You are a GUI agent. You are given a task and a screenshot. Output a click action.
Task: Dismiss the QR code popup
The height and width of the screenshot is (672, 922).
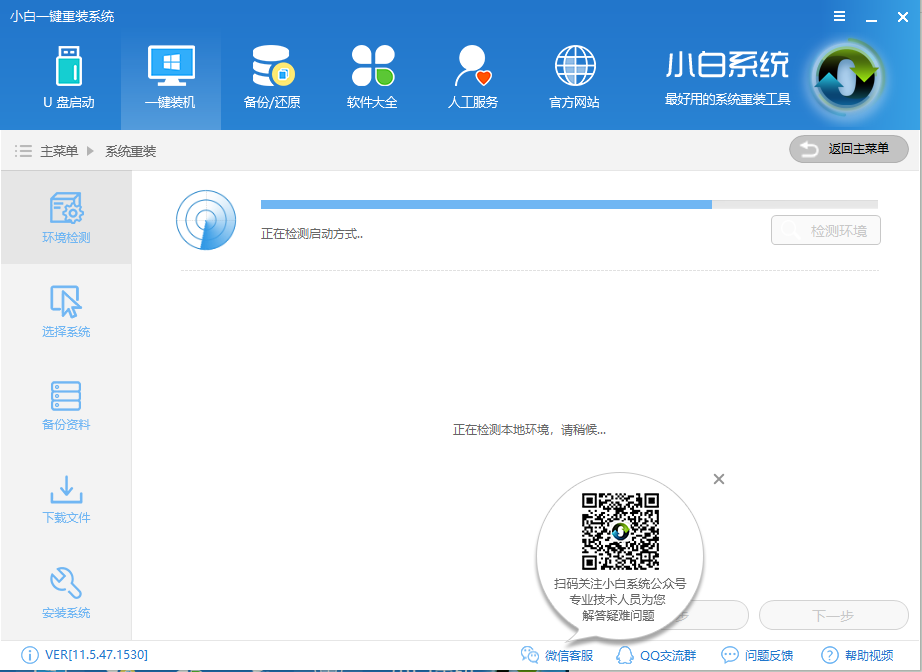click(x=718, y=479)
